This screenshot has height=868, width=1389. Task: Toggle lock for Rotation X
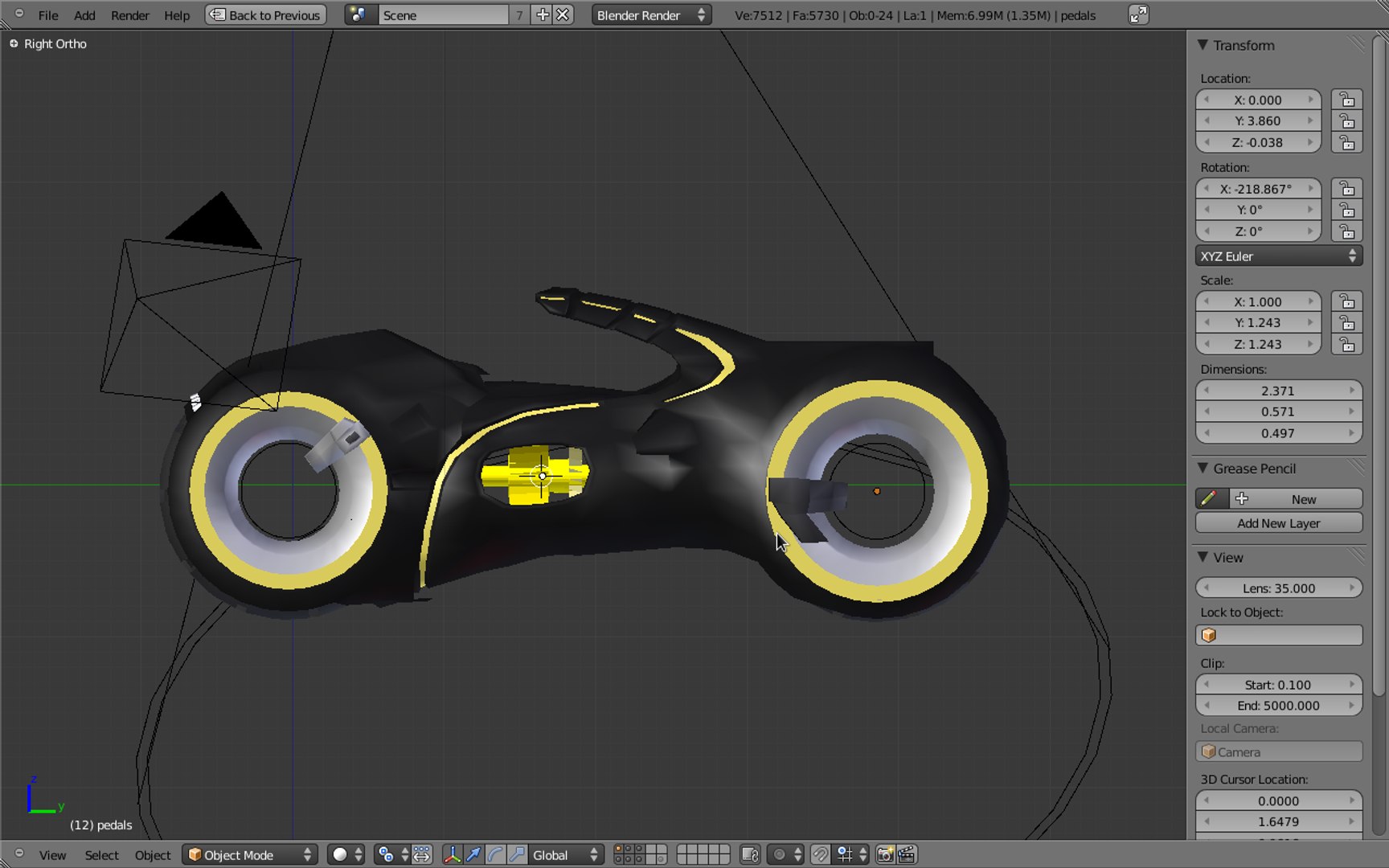pyautogui.click(x=1347, y=189)
